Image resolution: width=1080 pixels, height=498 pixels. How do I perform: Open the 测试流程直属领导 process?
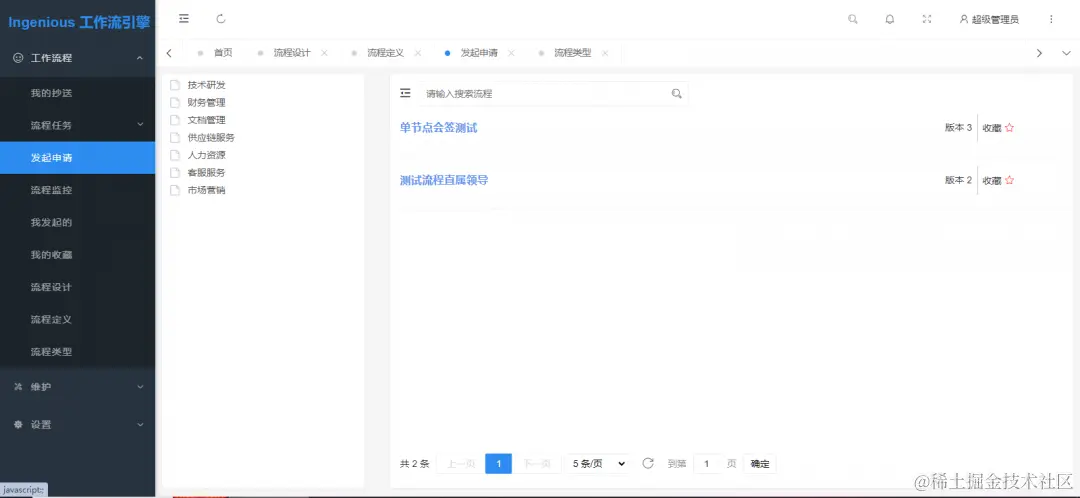click(x=444, y=180)
